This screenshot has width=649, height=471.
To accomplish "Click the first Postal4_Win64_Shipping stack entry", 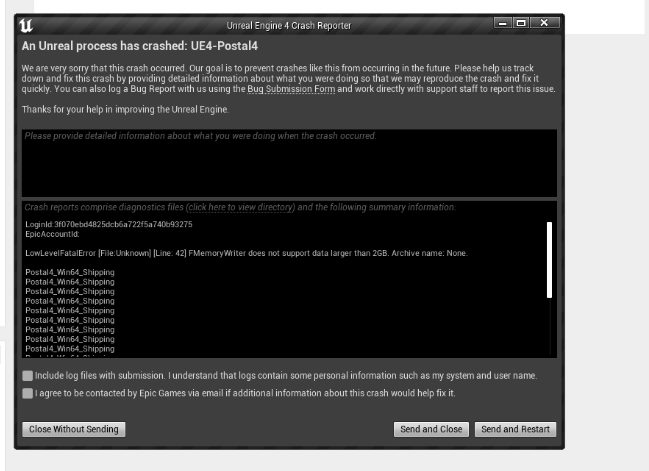I will pyautogui.click(x=70, y=272).
